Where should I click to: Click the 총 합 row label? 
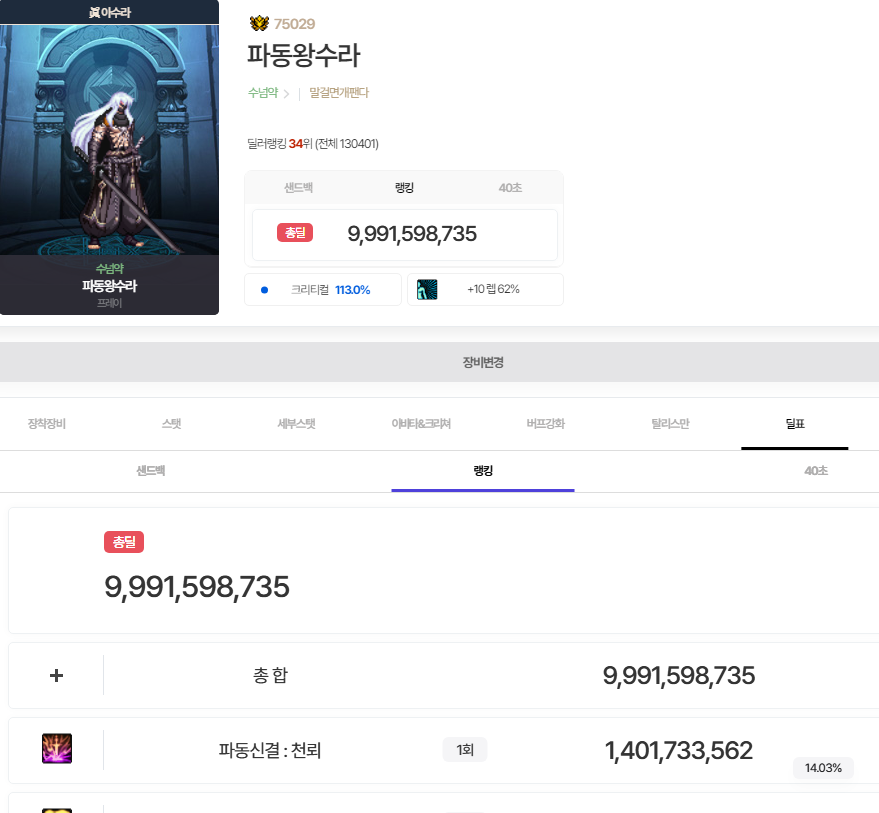tap(270, 675)
